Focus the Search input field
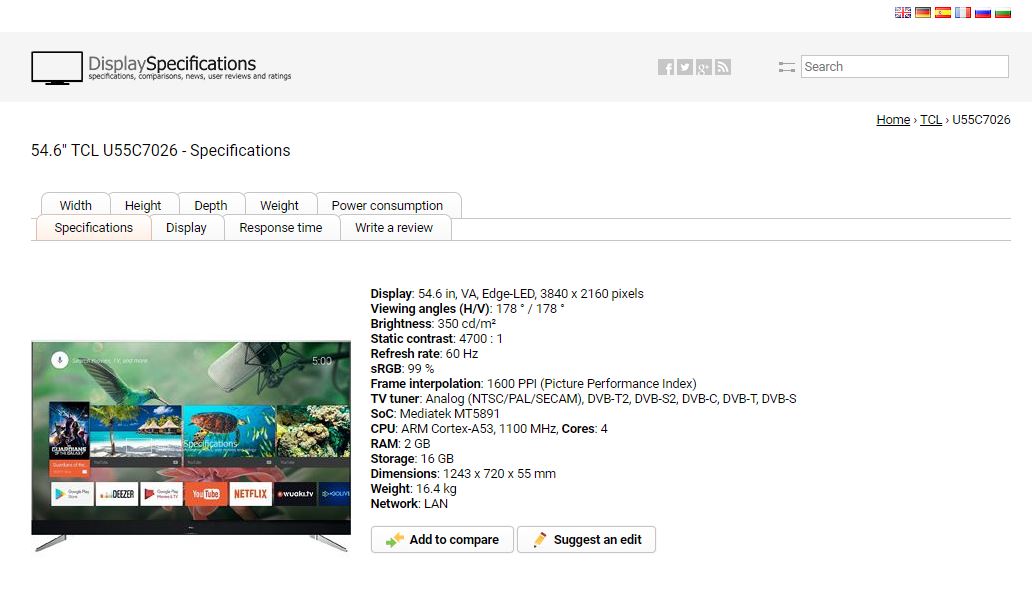The width and height of the screenshot is (1032, 612). (904, 66)
